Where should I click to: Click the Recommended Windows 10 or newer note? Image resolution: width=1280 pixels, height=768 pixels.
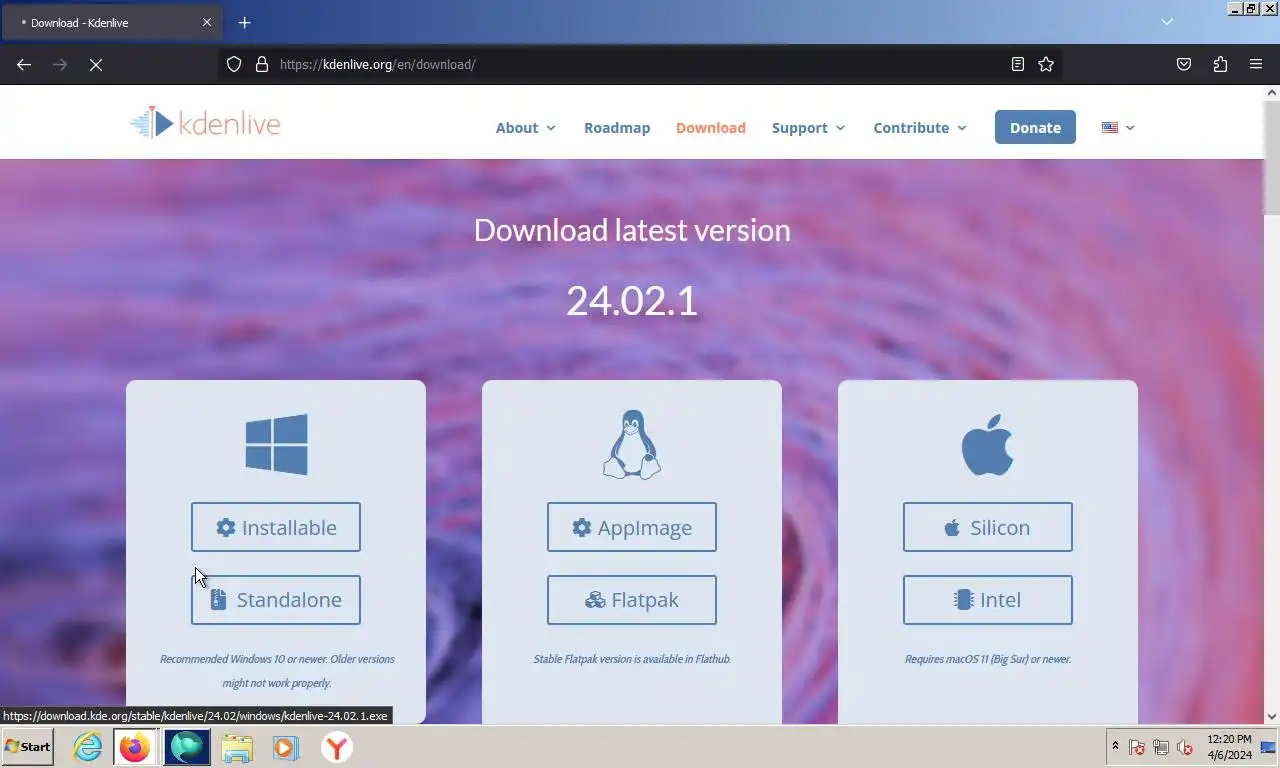pyautogui.click(x=277, y=671)
